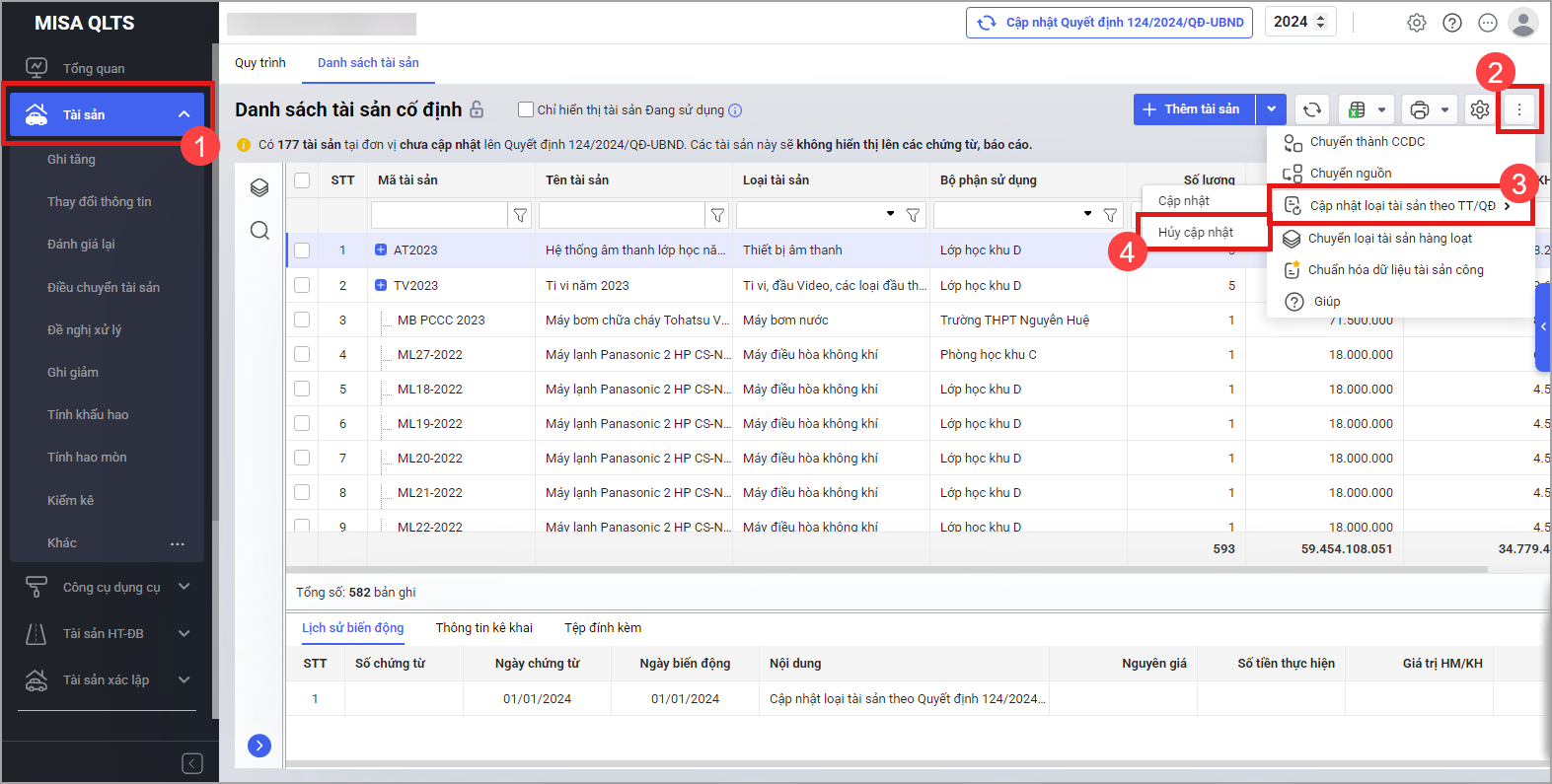
Task: Open the help question mark icon in header
Action: coord(1451,23)
